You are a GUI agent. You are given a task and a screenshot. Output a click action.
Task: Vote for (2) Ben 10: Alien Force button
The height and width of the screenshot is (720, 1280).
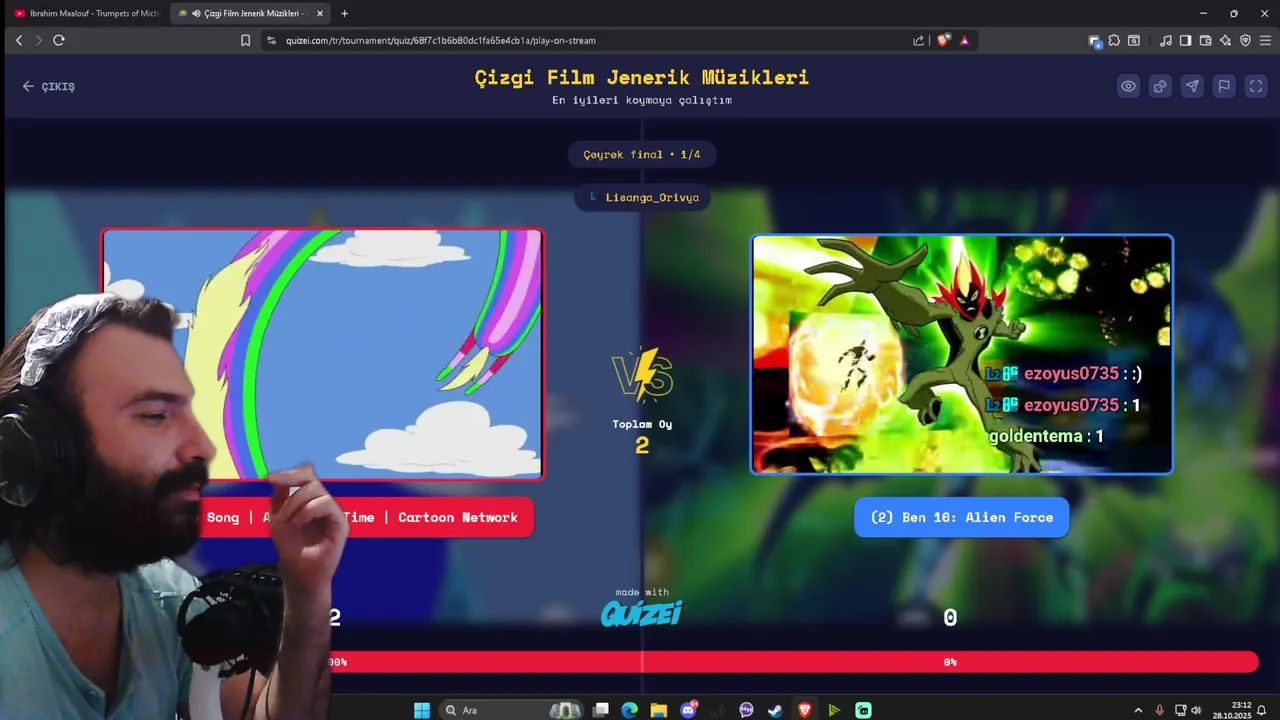[962, 517]
